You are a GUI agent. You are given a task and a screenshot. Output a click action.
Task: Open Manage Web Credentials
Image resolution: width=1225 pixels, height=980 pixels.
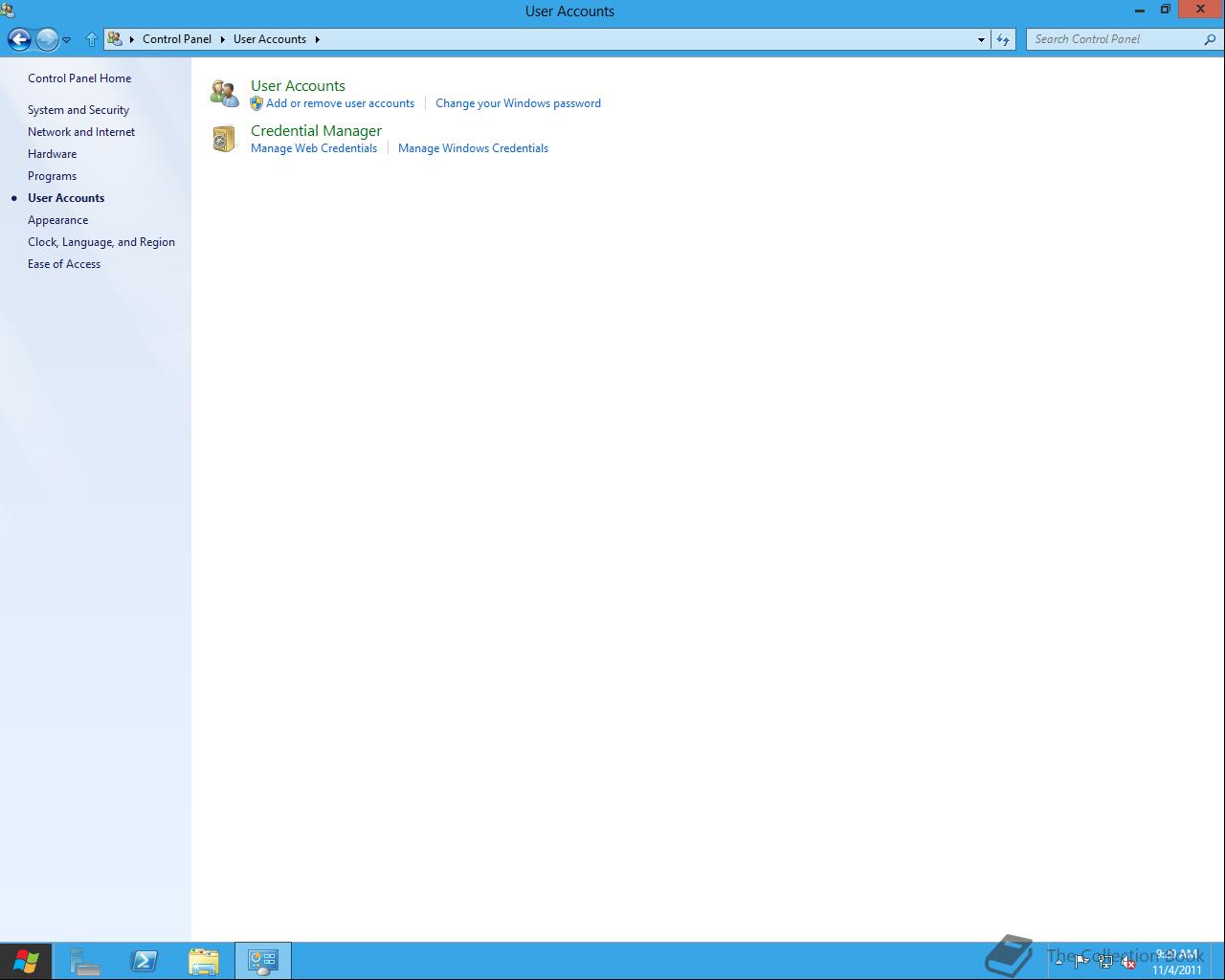click(x=314, y=148)
